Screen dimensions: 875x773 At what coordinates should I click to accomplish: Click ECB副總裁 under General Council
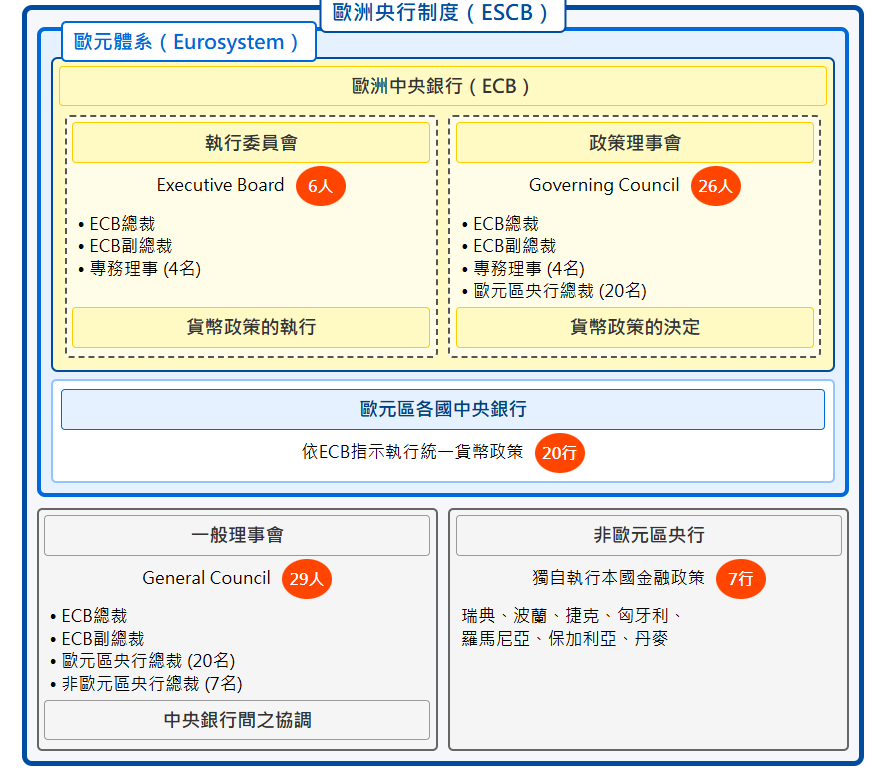tap(103, 638)
